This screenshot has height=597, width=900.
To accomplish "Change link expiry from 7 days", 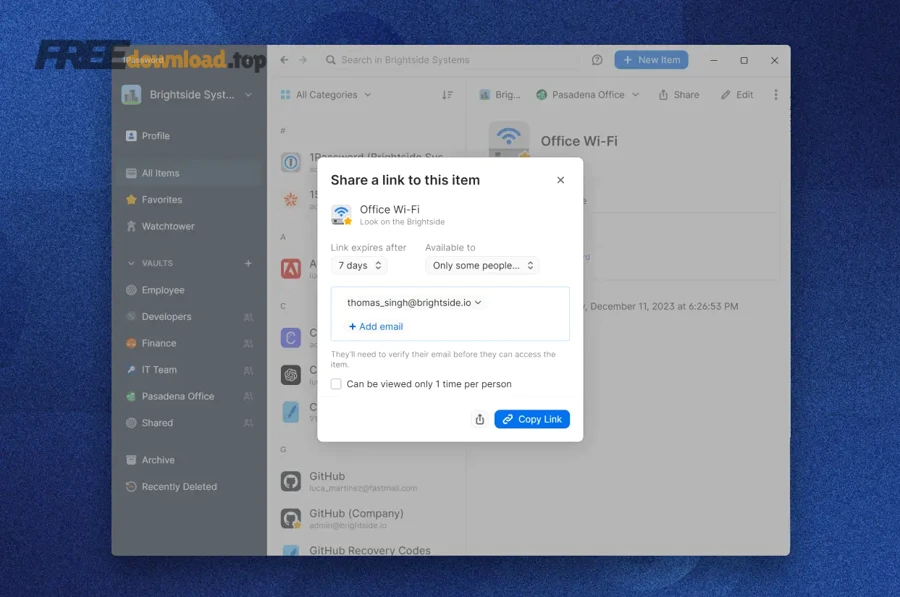I will point(358,265).
